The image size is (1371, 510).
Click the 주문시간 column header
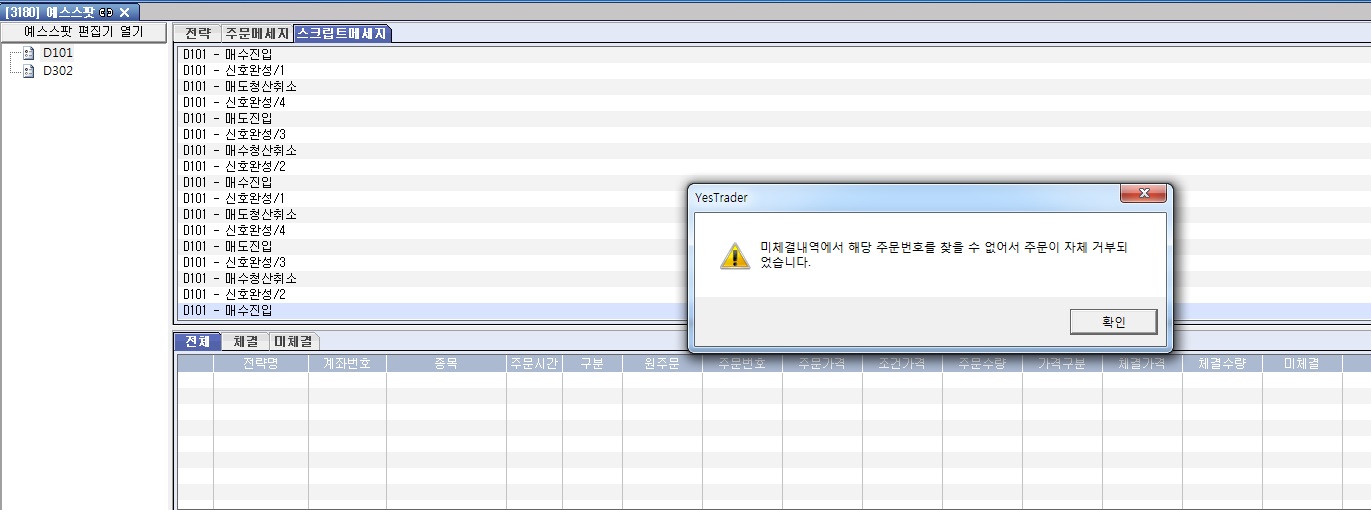pyautogui.click(x=534, y=363)
